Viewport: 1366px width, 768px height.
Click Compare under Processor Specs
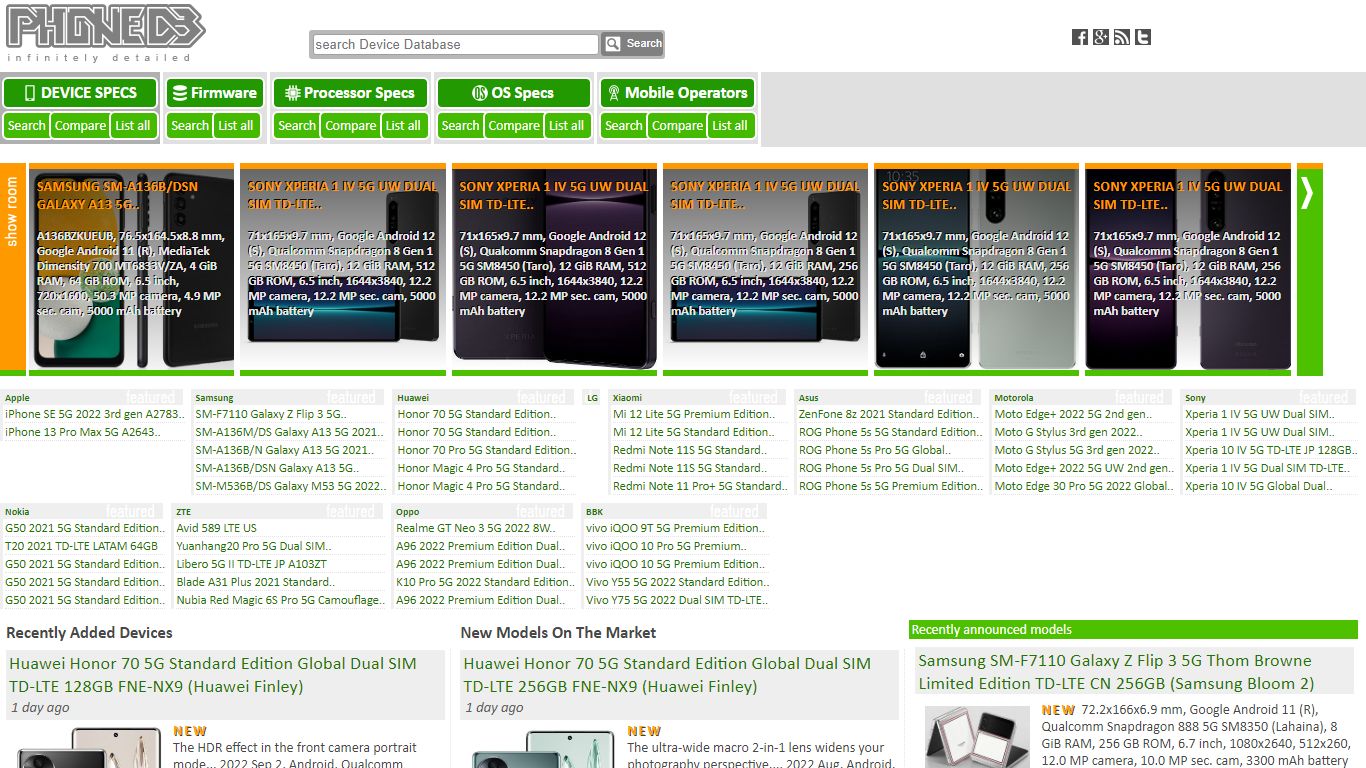point(351,126)
